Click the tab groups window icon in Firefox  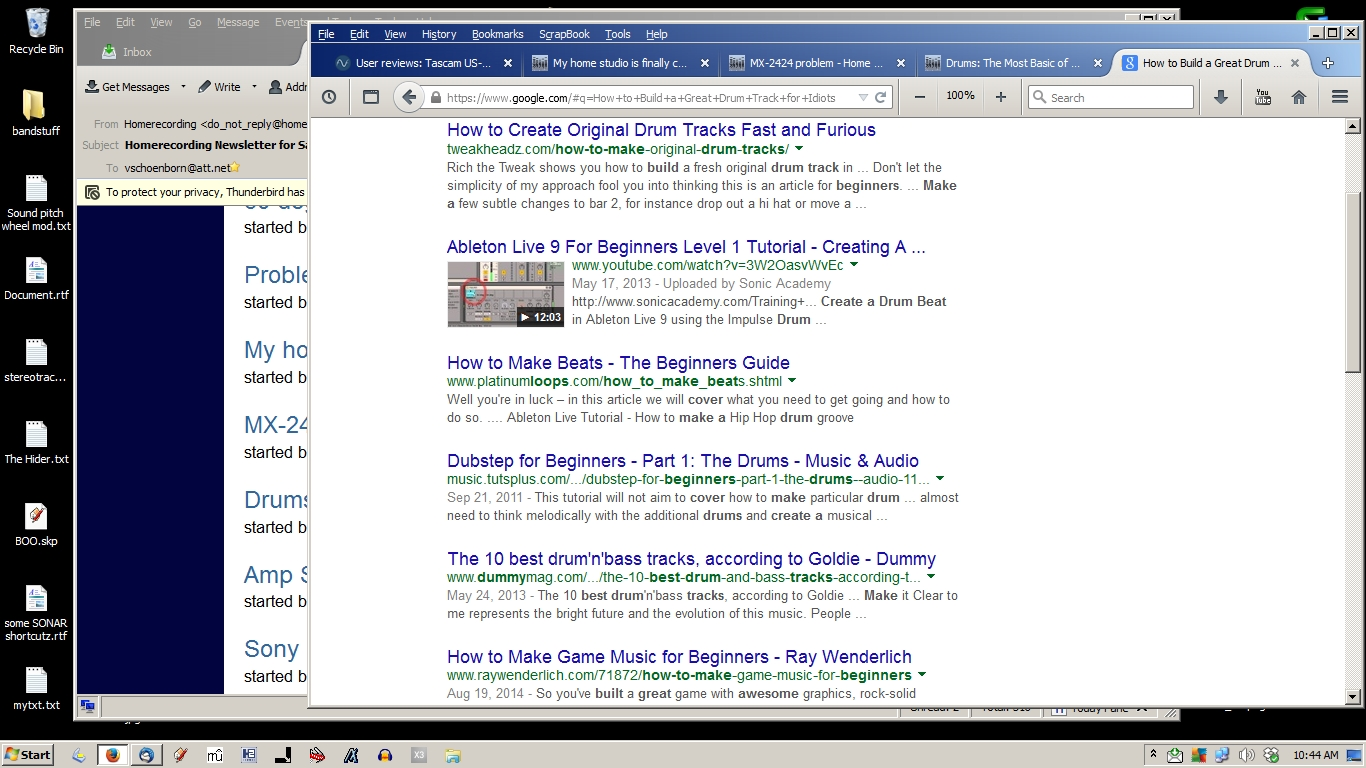[x=371, y=97]
